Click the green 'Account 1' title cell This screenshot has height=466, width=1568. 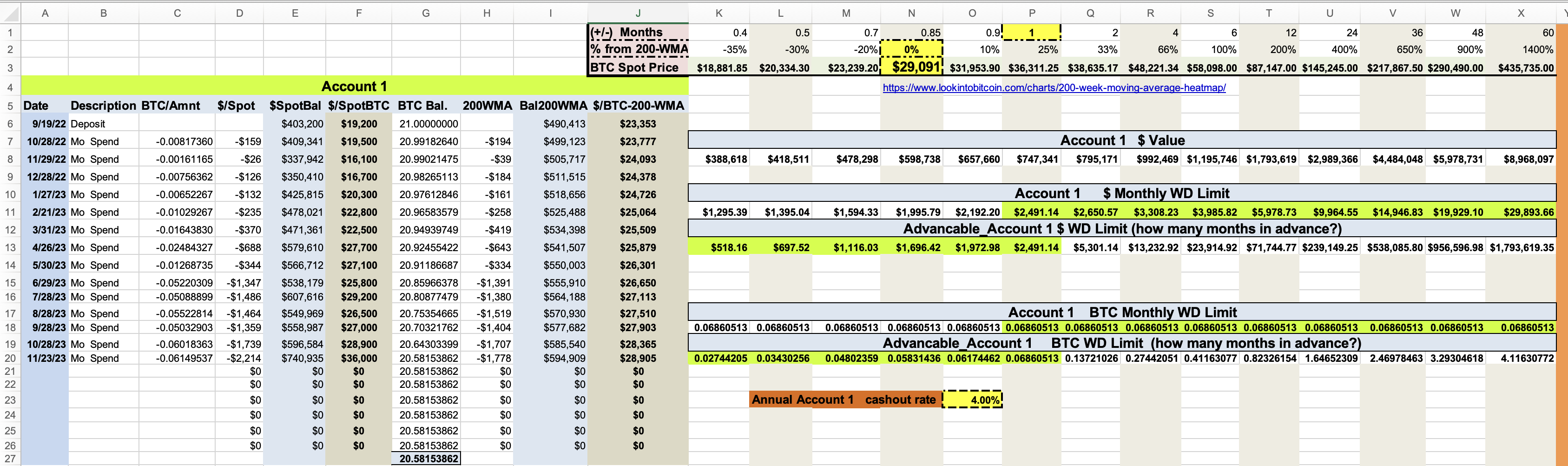click(355, 87)
